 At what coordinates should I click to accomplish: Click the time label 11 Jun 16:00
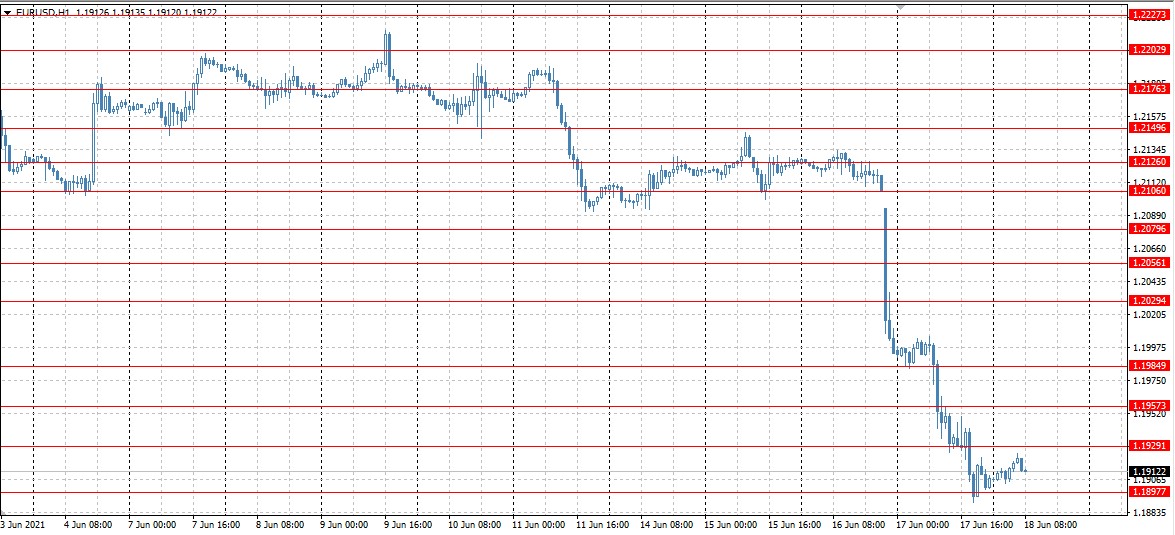[602, 525]
